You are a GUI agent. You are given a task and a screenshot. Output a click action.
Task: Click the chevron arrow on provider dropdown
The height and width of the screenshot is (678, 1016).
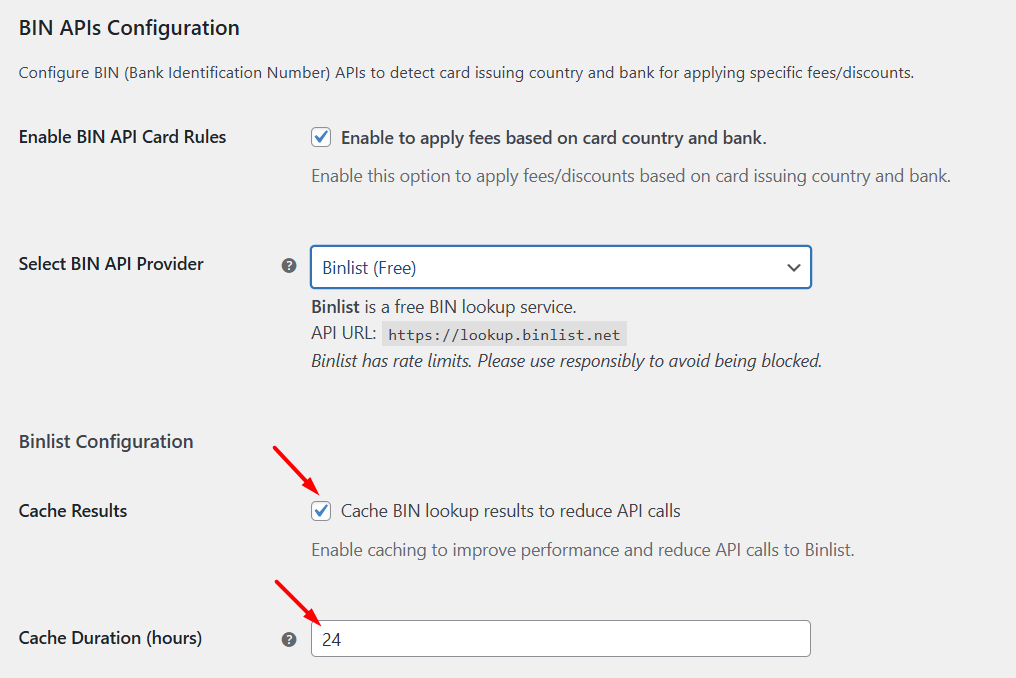[794, 267]
